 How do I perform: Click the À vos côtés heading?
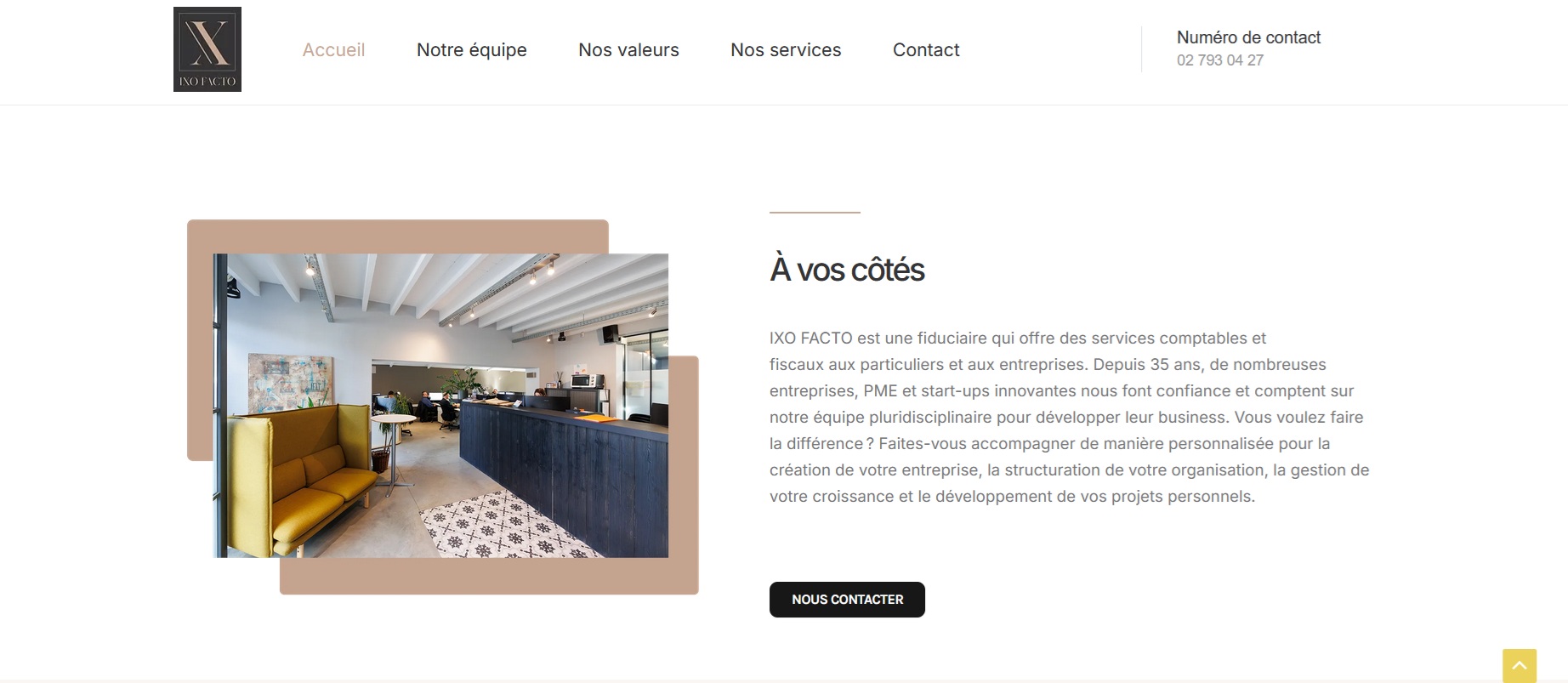[847, 270]
